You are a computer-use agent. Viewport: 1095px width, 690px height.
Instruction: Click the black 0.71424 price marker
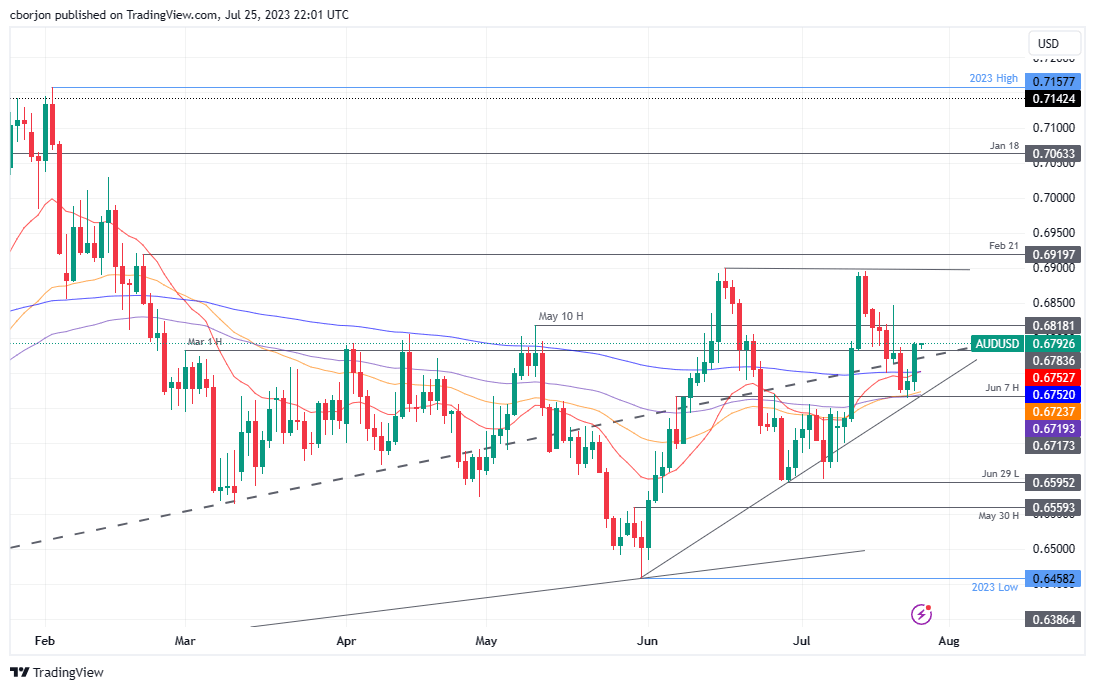tap(1052, 99)
